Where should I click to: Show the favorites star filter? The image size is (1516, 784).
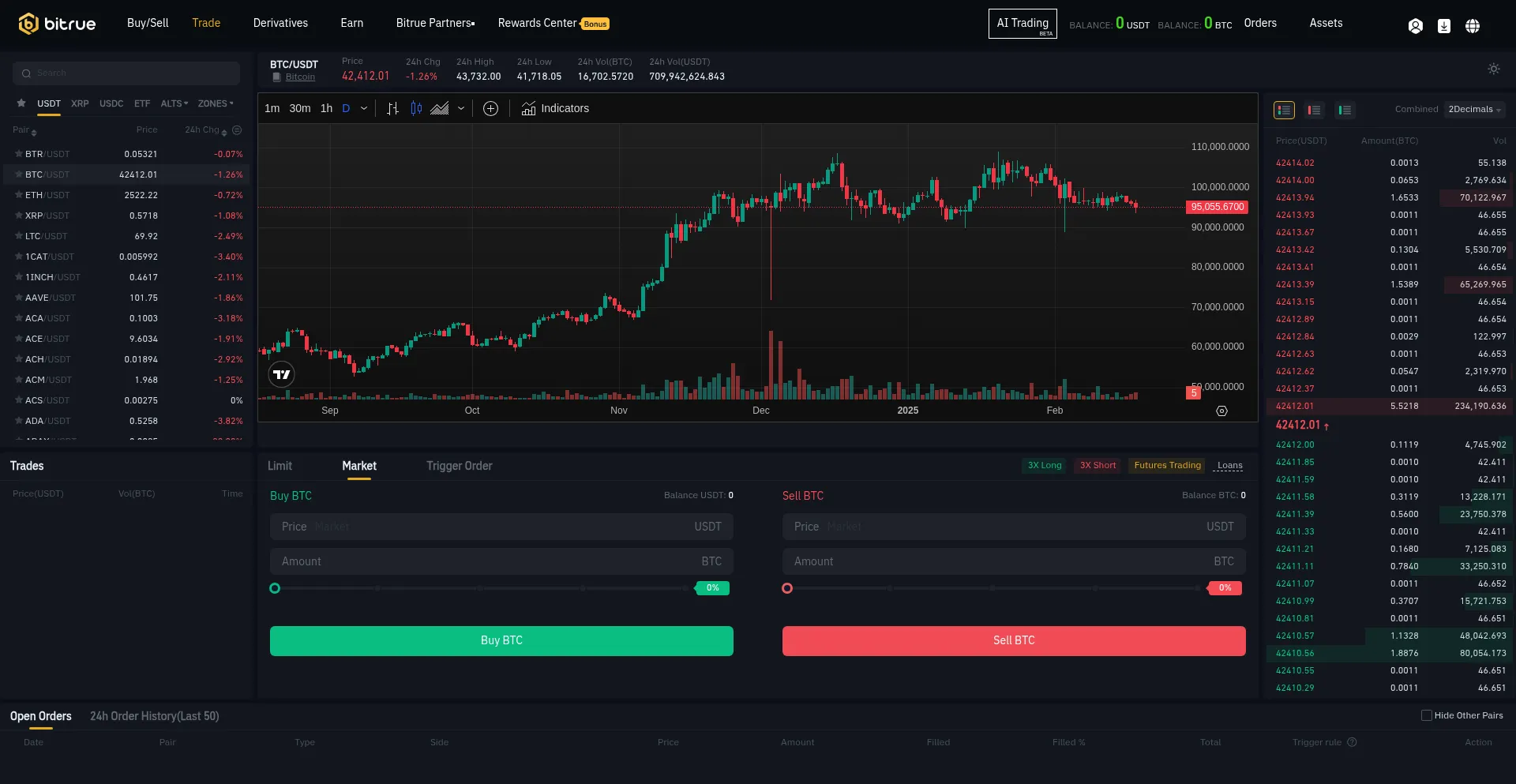pyautogui.click(x=21, y=103)
